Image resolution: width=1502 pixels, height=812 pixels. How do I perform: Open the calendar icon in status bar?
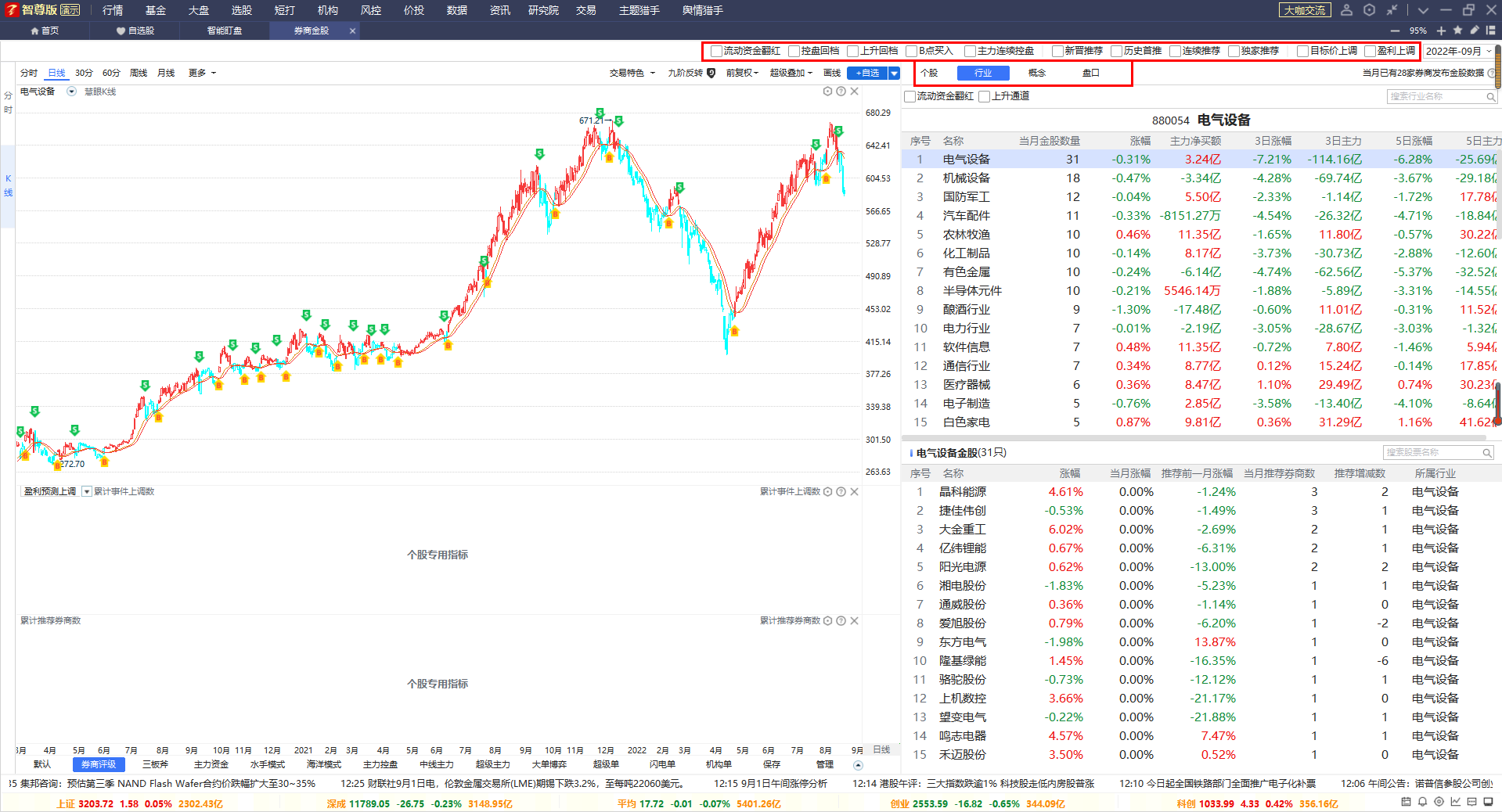[x=1406, y=802]
